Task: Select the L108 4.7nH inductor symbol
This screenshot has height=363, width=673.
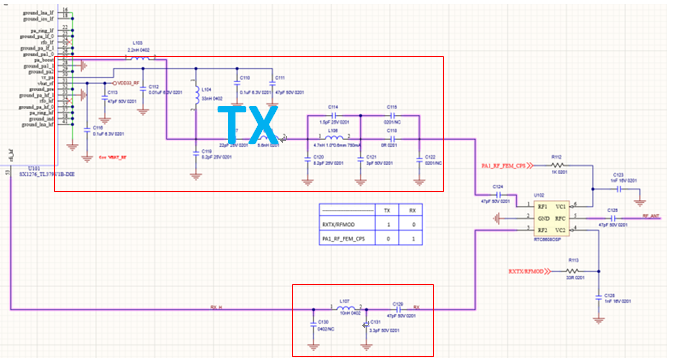Action: pyautogui.click(x=333, y=139)
